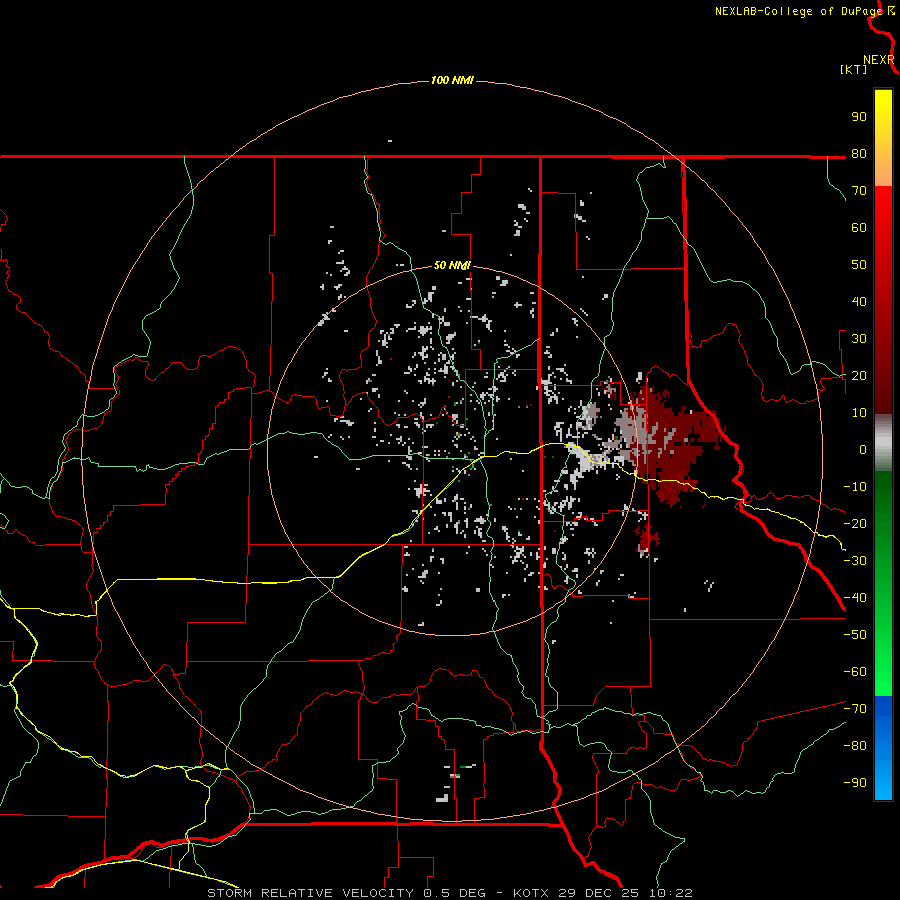Click the -80 value on velocity scale
The height and width of the screenshot is (900, 900).
pyautogui.click(x=855, y=746)
